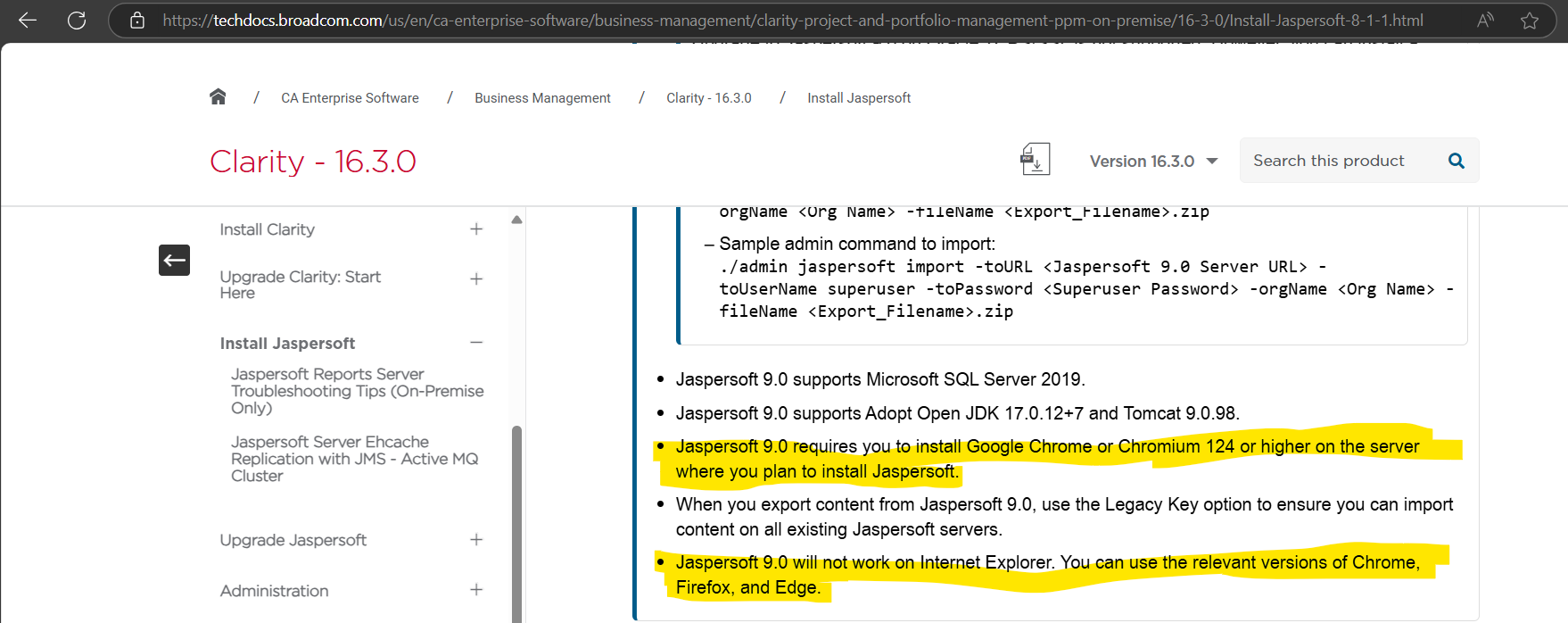The width and height of the screenshot is (1568, 623).
Task: Click the Chromium 124 or higher requirement text
Action: tap(1048, 459)
